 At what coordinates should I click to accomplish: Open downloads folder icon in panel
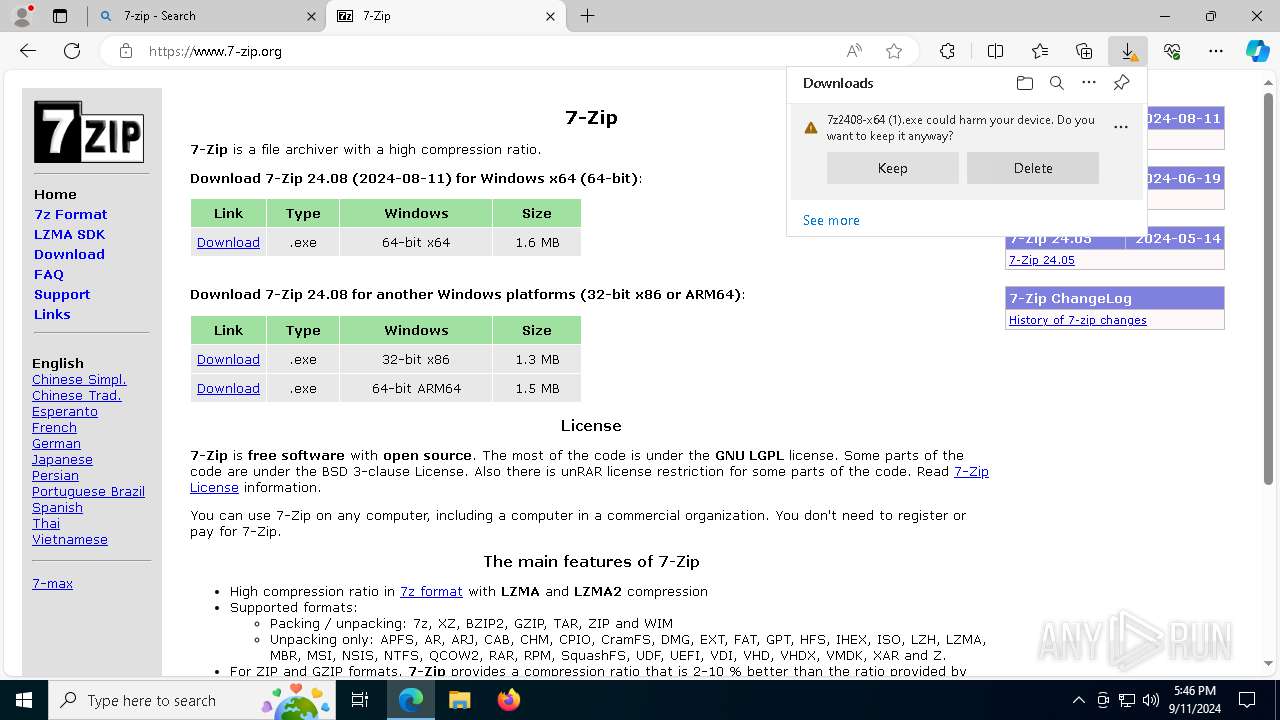[1024, 83]
